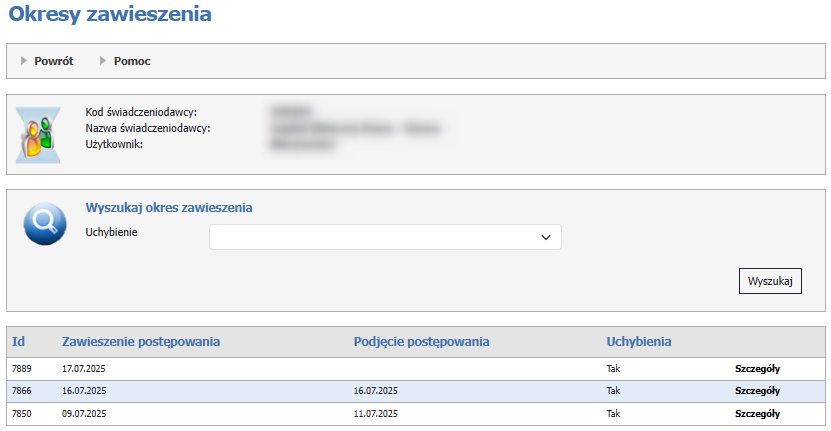Click the Zawieszenie postępowania column header
This screenshot has width=831, height=431.
pyautogui.click(x=141, y=342)
